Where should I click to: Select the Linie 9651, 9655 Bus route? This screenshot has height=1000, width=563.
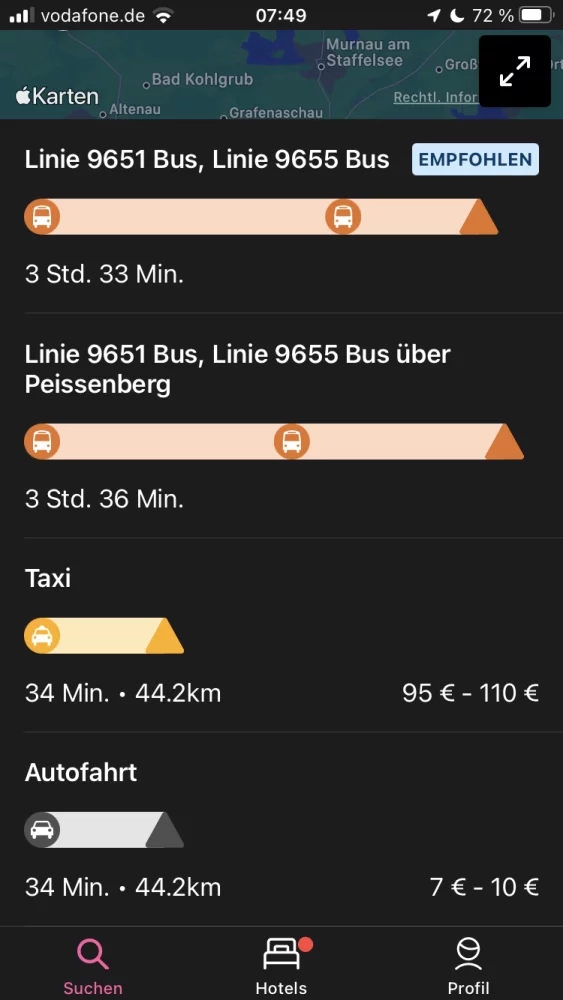point(281,217)
